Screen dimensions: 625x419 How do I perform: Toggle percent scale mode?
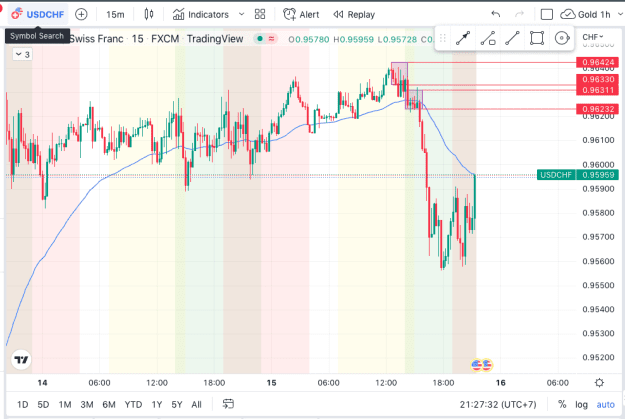click(562, 405)
